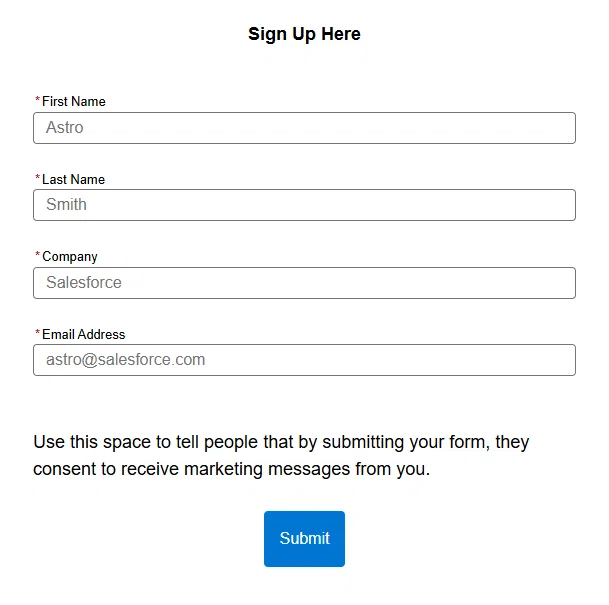Click the consent message paragraph
This screenshot has height=605, width=609.
tap(281, 455)
